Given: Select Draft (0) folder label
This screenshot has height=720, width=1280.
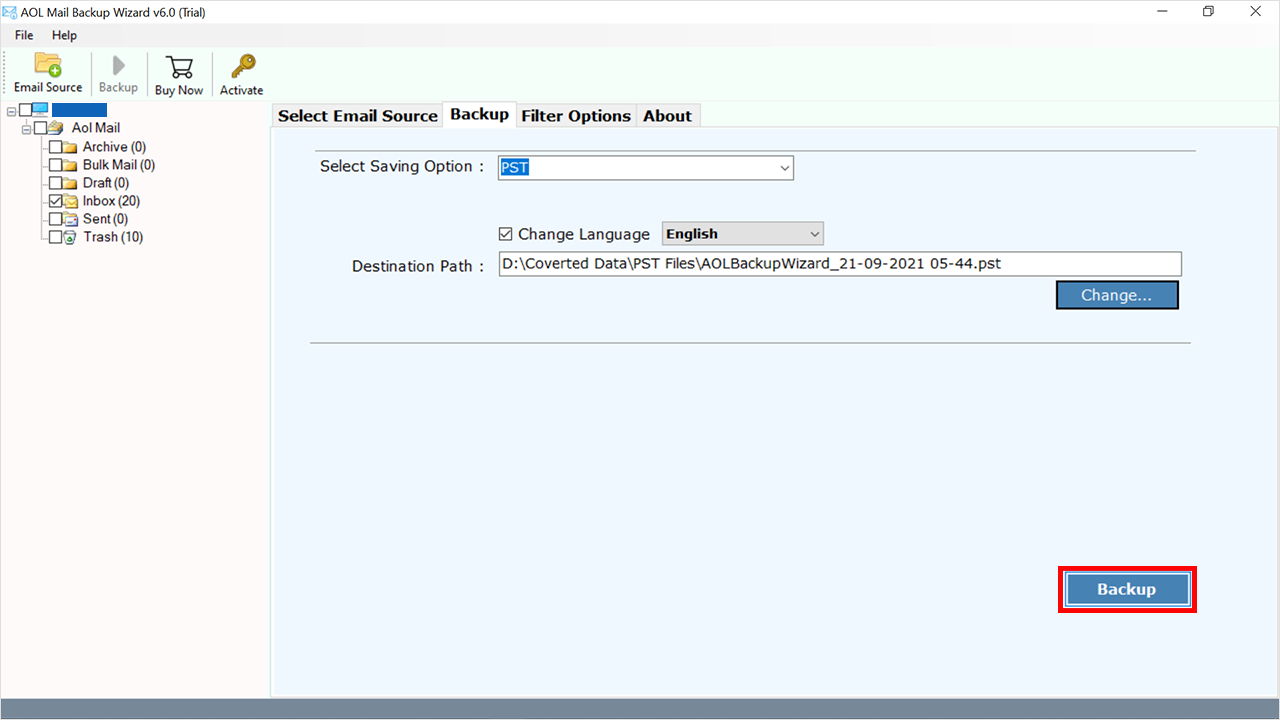Looking at the screenshot, I should pos(106,183).
